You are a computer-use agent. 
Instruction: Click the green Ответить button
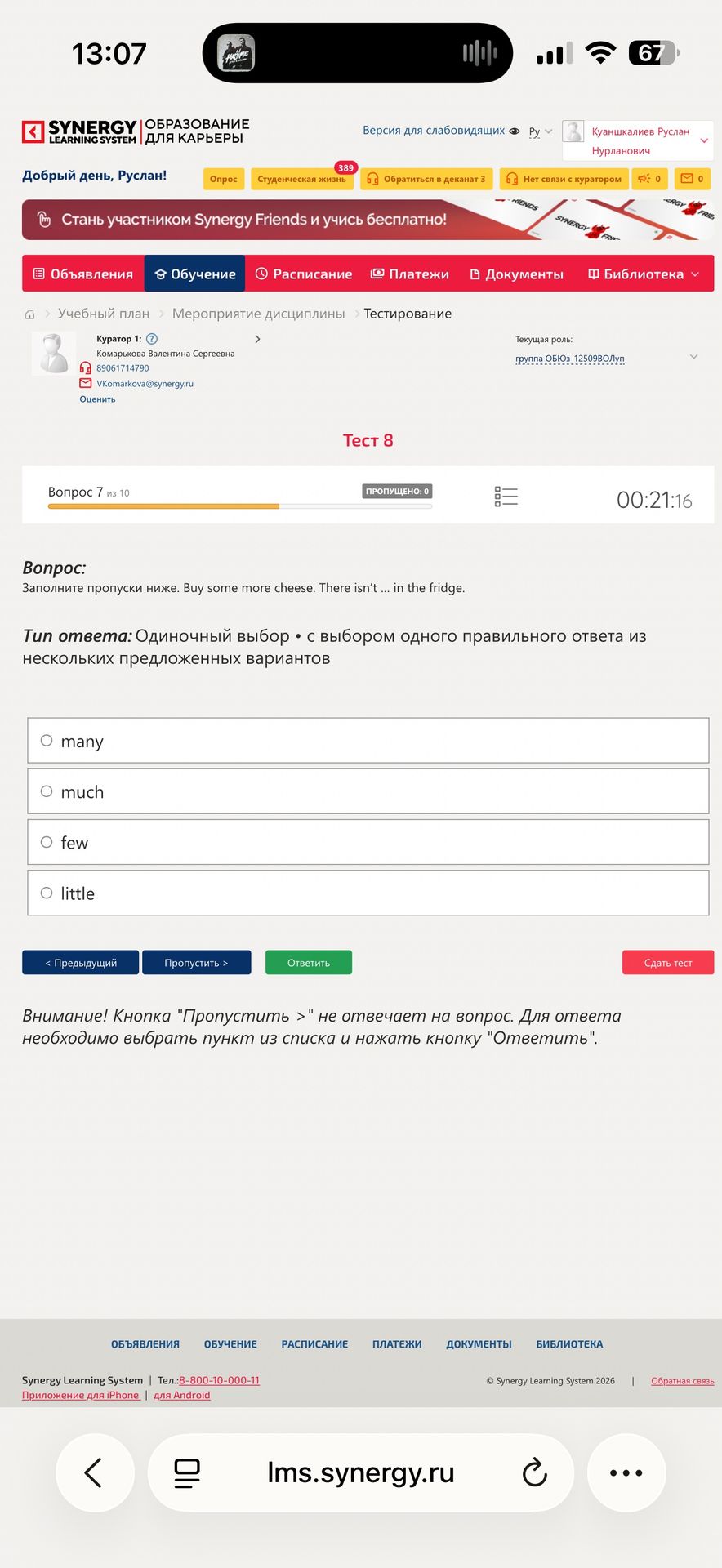[x=309, y=962]
